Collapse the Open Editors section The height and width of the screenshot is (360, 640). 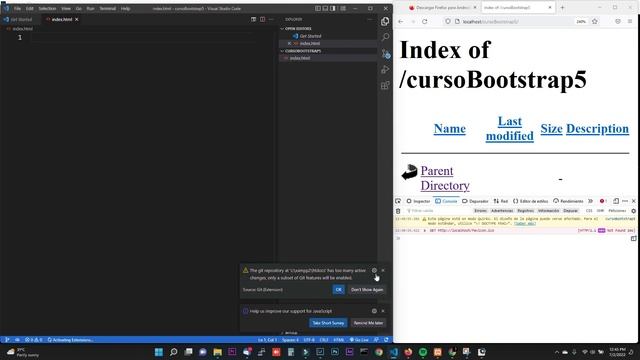282,29
